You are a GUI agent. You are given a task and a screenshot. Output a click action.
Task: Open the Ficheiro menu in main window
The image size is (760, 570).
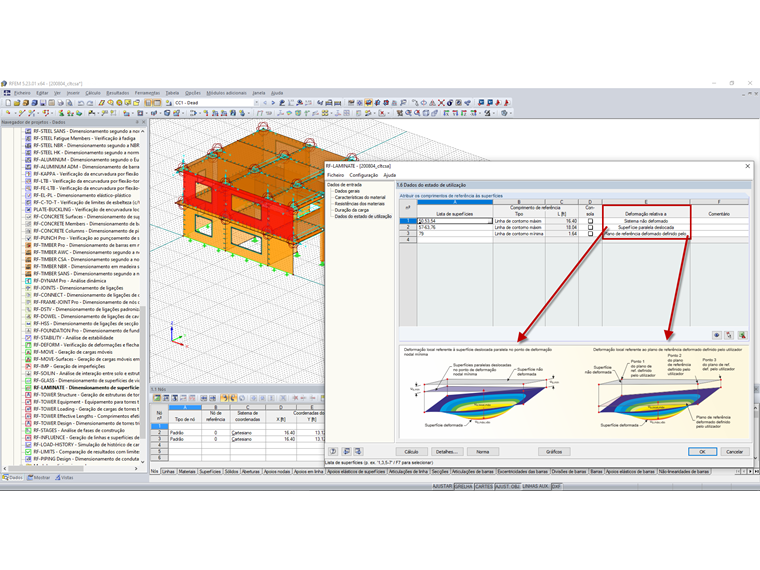click(x=22, y=93)
